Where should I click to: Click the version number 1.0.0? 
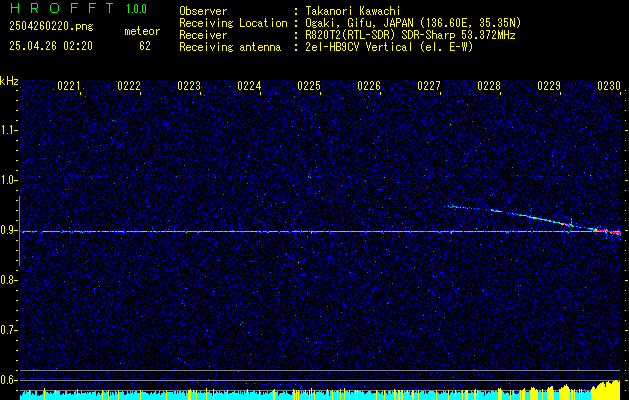pyautogui.click(x=136, y=8)
